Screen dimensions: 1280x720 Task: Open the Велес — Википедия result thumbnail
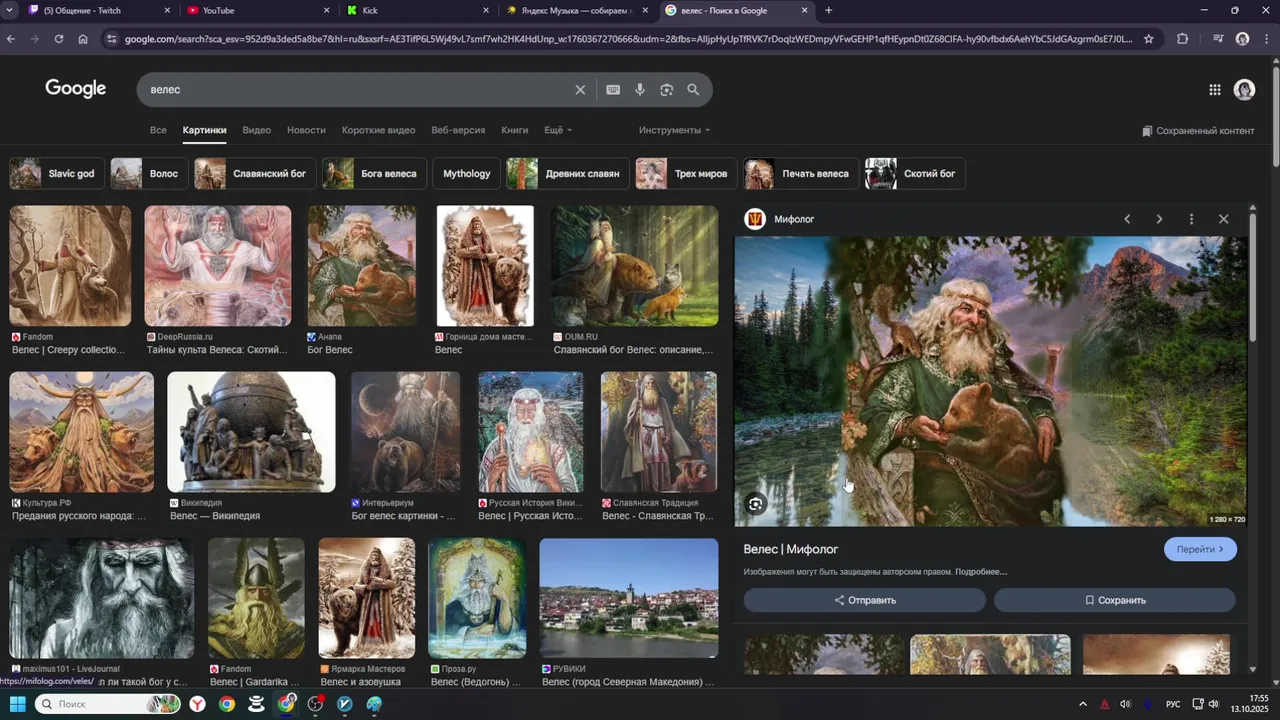coord(251,432)
